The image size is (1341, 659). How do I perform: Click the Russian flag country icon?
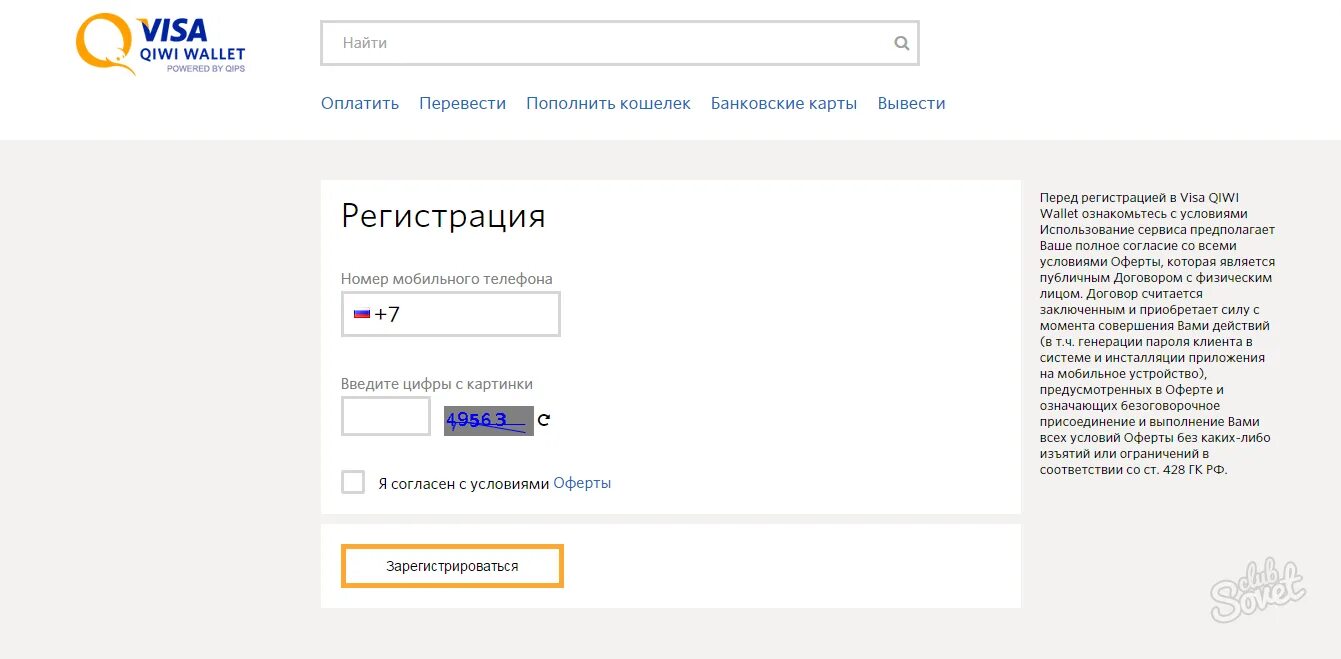click(362, 314)
